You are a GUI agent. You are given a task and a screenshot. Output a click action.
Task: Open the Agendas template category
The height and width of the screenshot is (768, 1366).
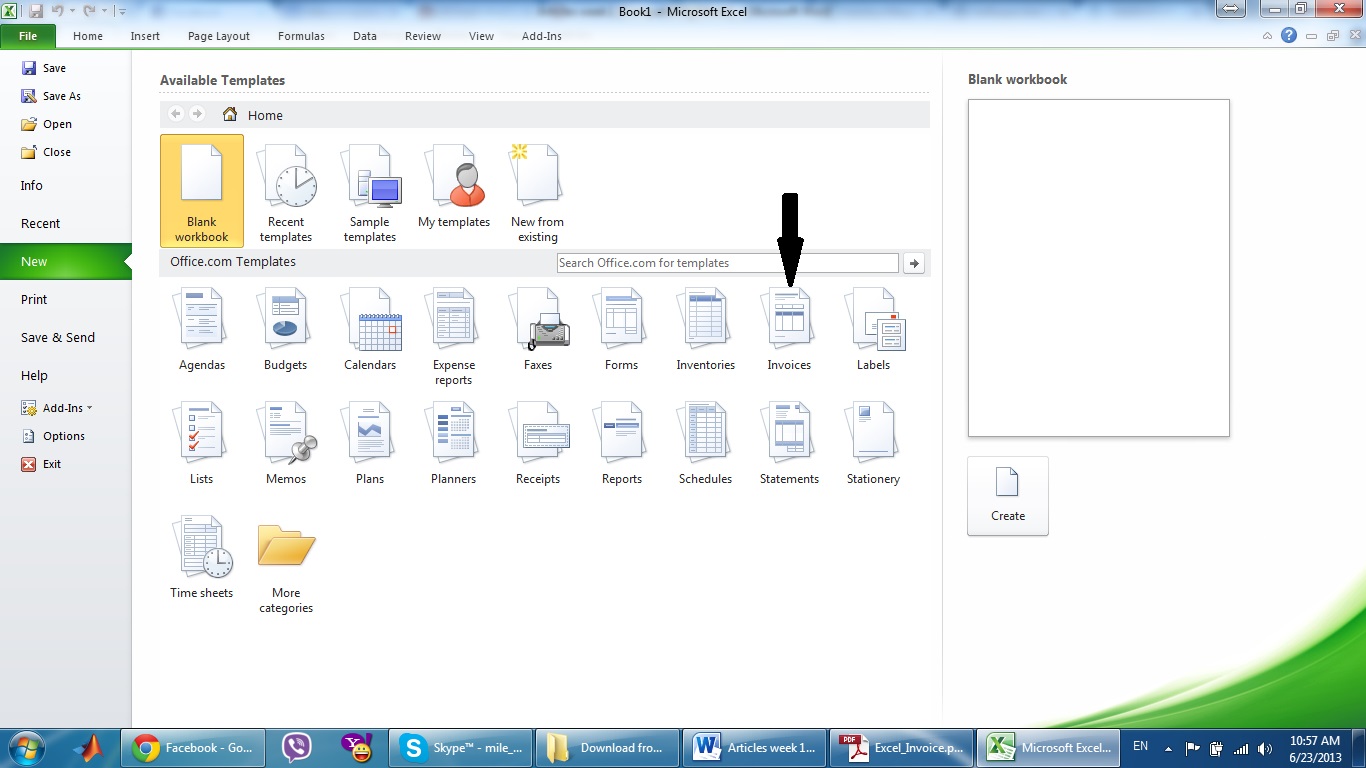[x=202, y=331]
